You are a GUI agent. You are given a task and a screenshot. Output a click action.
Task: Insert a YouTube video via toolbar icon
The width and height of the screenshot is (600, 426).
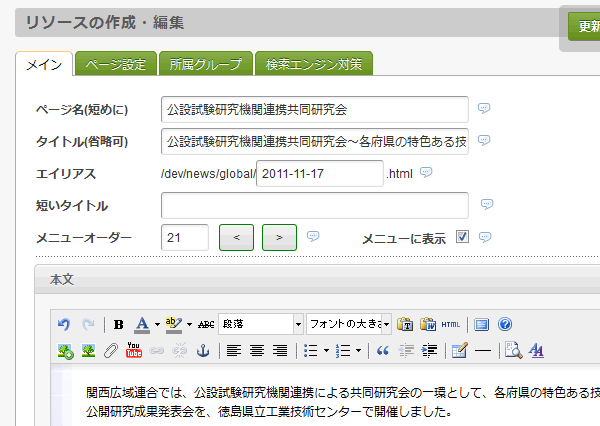pos(133,350)
